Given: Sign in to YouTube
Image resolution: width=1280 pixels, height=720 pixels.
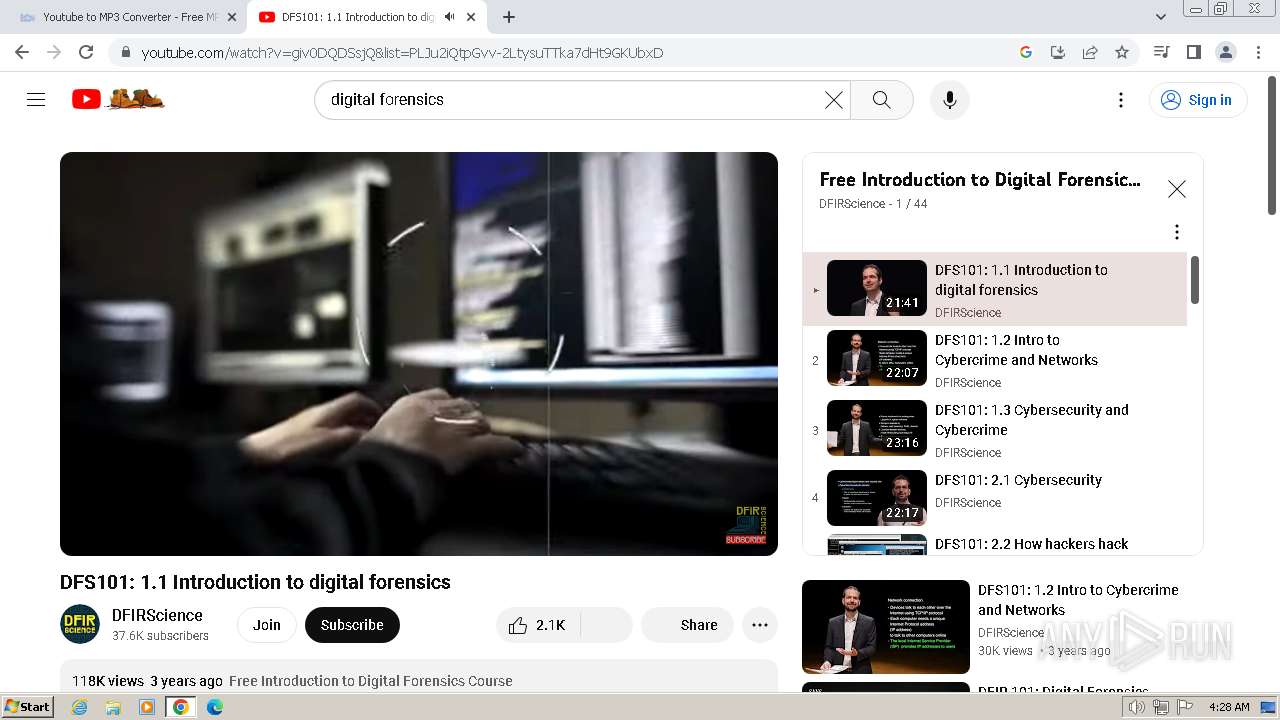Looking at the screenshot, I should point(1198,100).
